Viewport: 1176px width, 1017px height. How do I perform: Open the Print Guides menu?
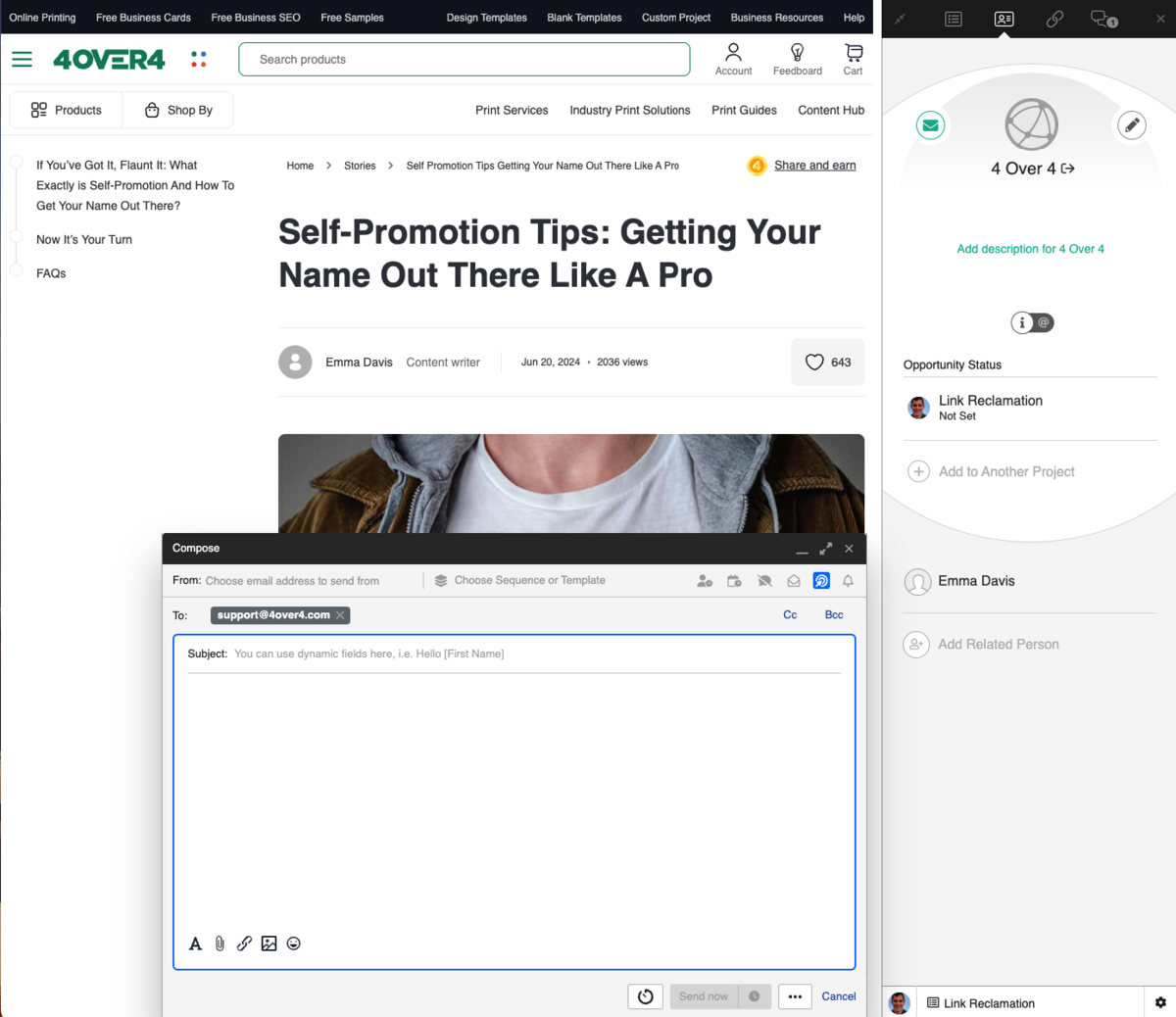coord(744,111)
